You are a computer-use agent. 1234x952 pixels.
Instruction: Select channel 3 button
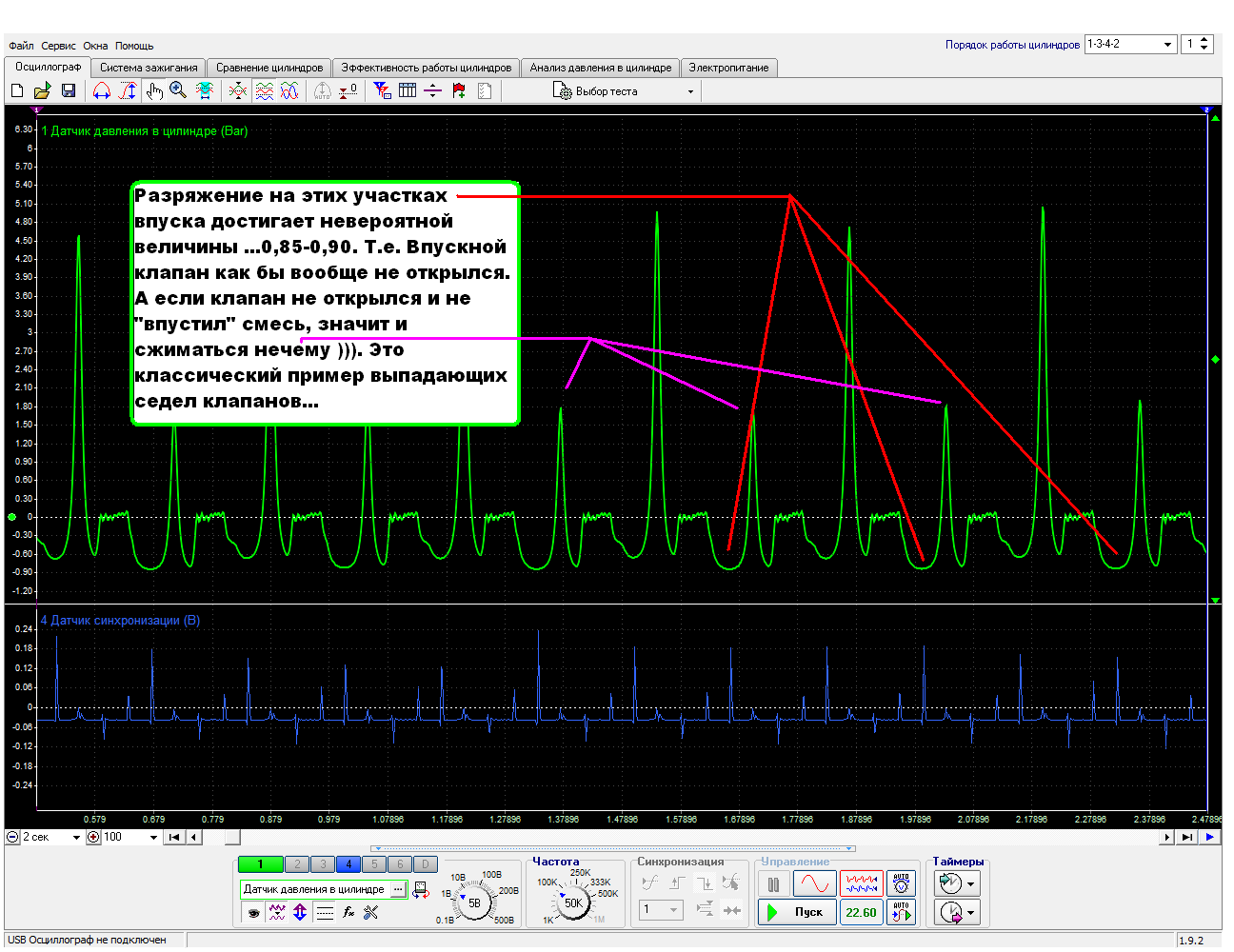point(323,864)
